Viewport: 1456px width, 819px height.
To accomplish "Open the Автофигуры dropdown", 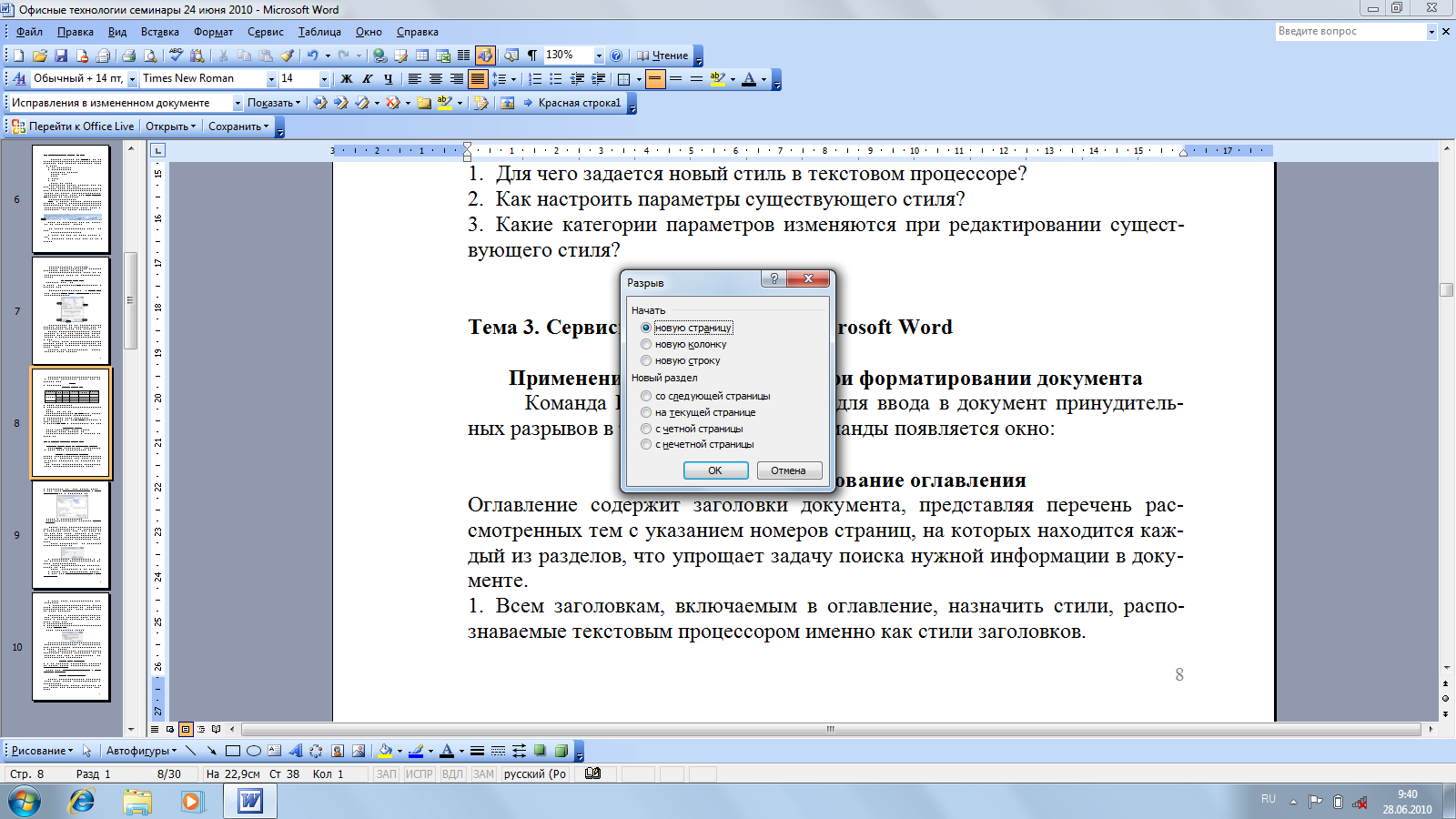I will click(x=141, y=751).
